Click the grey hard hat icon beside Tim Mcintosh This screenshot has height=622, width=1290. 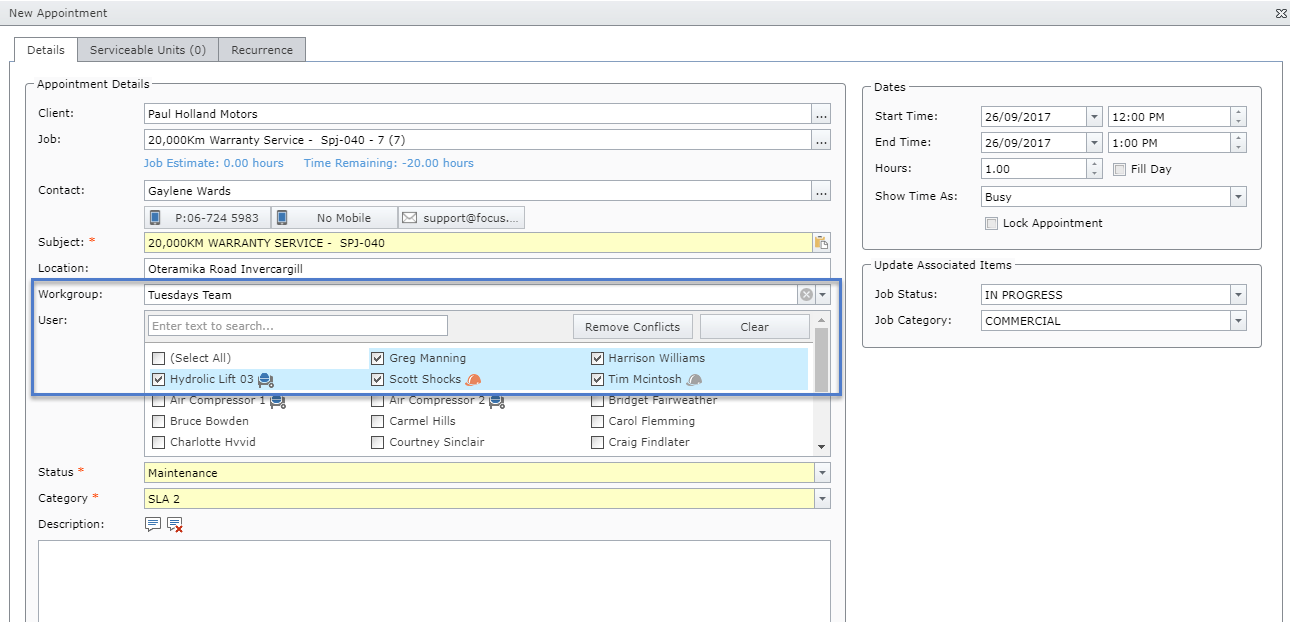click(x=694, y=380)
